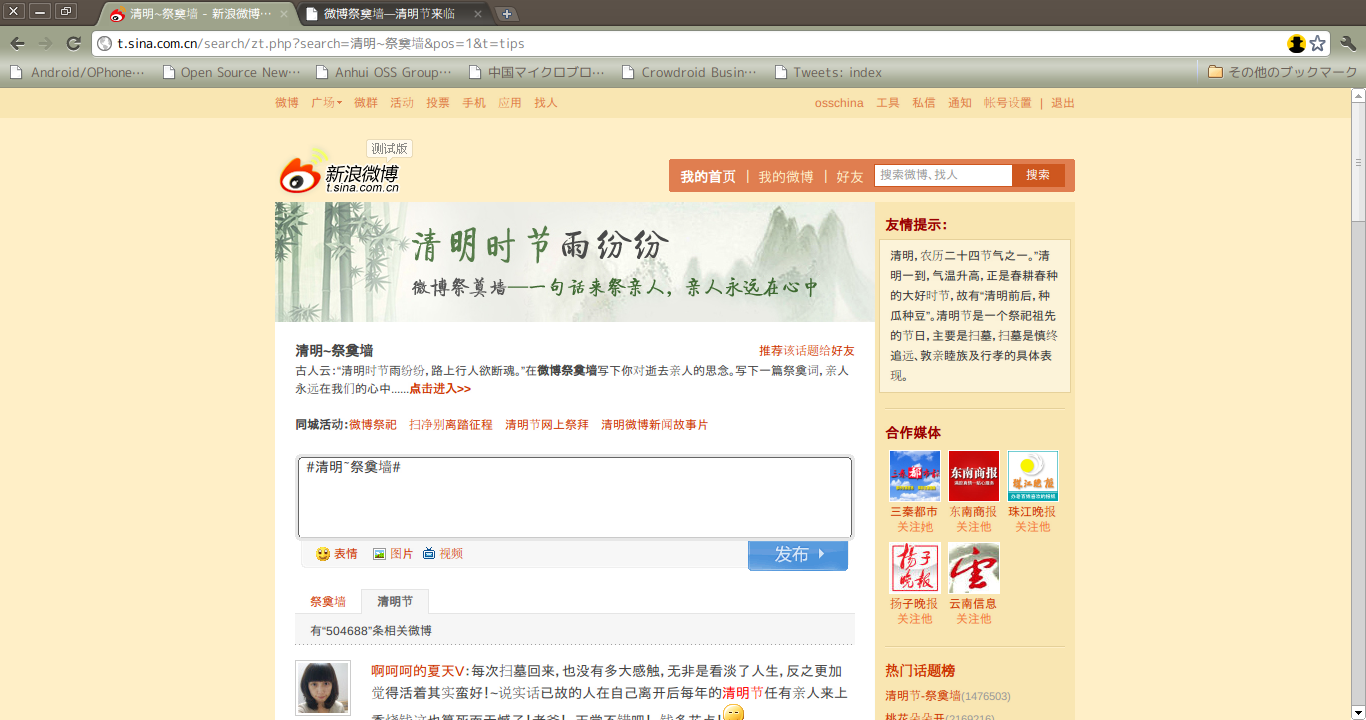Bookmark this page with the star icon
The height and width of the screenshot is (720, 1366).
(1318, 43)
